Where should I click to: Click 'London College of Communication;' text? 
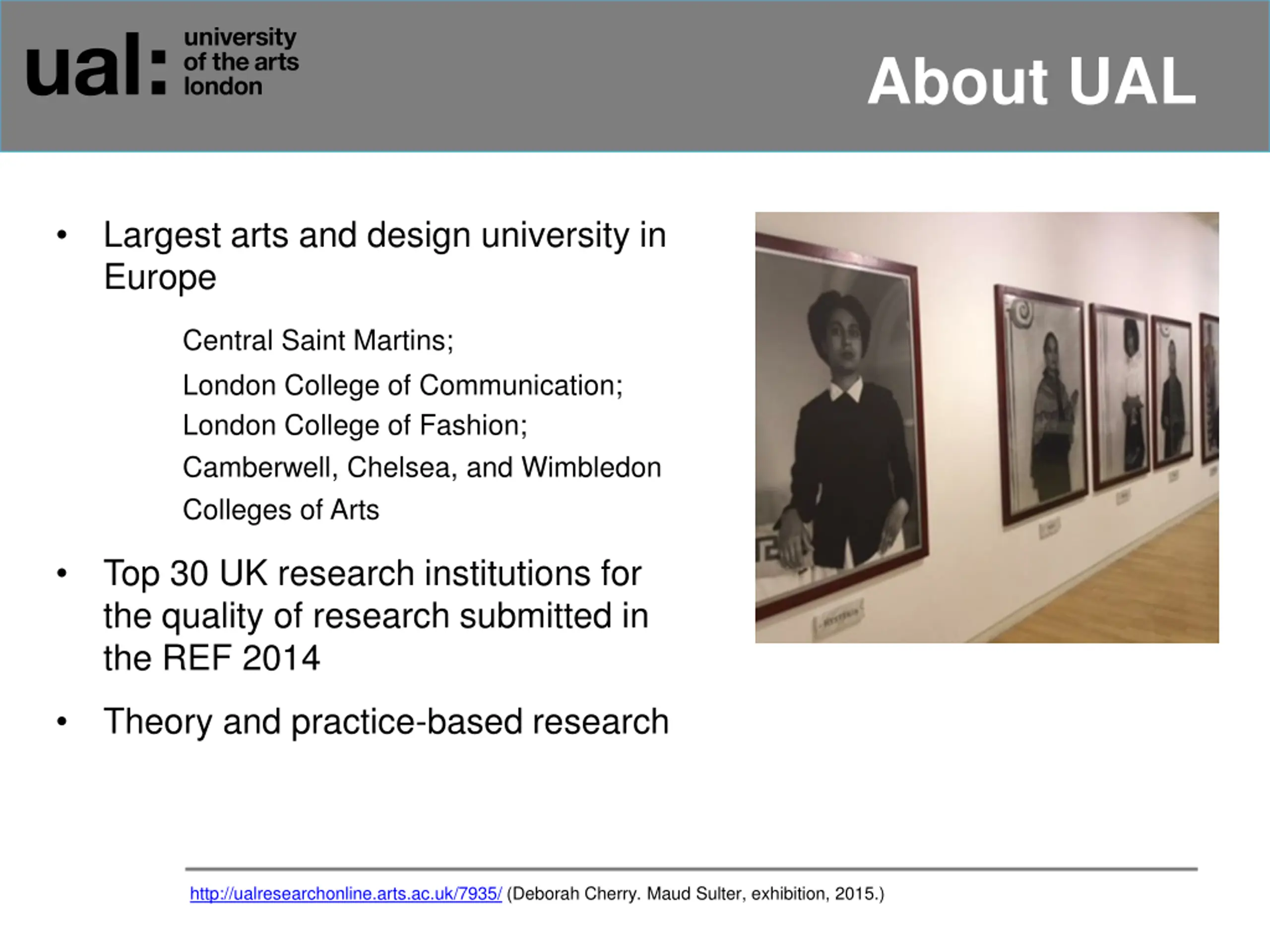(402, 385)
